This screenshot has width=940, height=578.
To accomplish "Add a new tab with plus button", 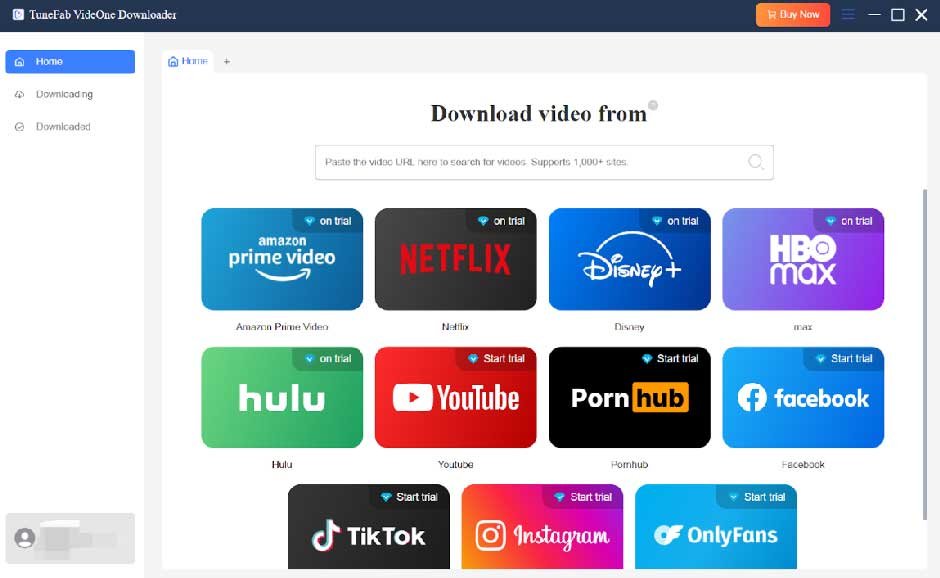I will click(x=227, y=61).
